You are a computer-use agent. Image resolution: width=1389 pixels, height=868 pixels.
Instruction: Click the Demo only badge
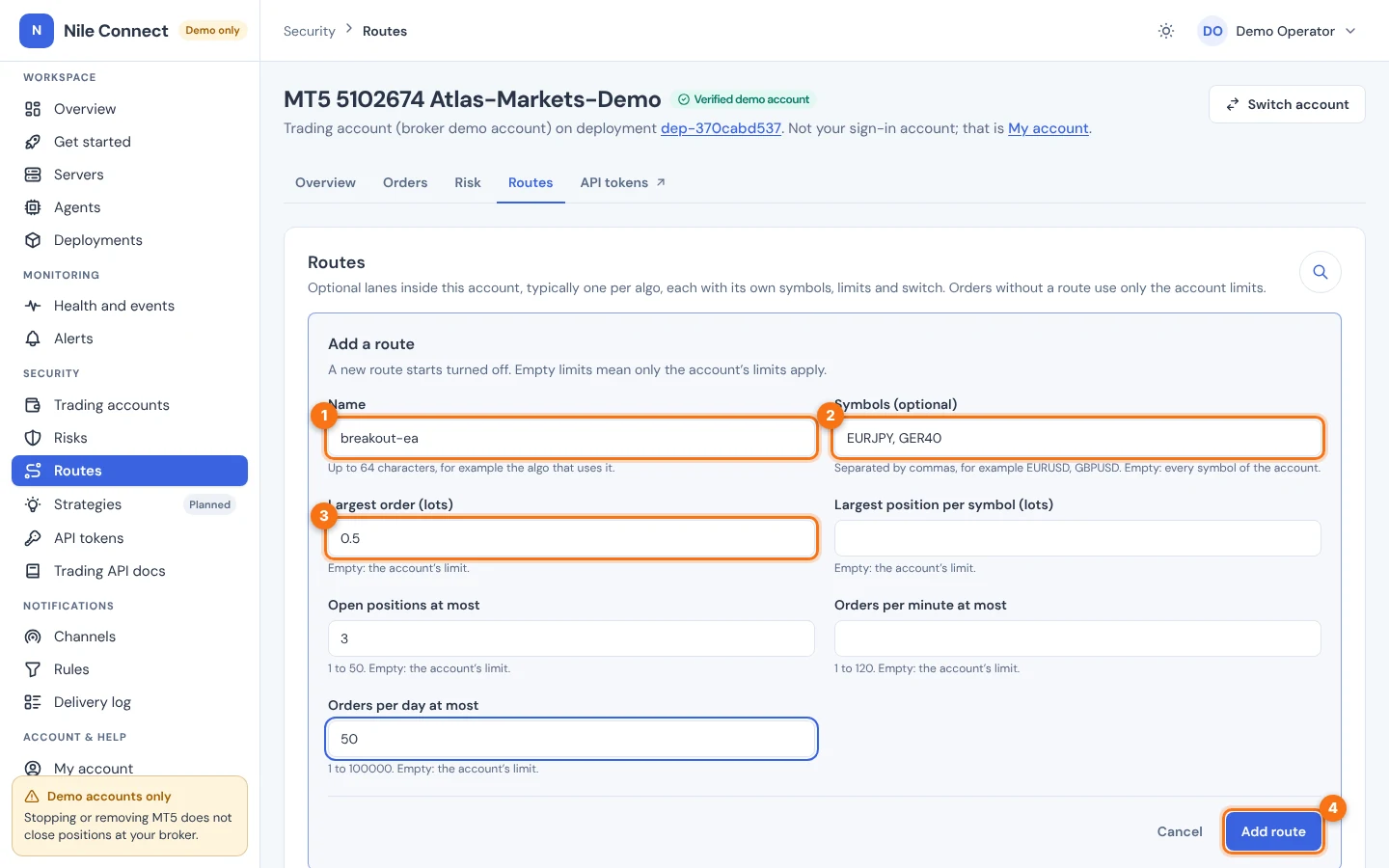click(212, 31)
